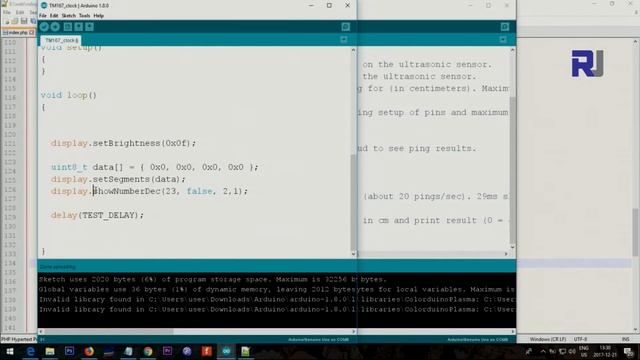Click 'showNumberDec' in the code
The image size is (640, 360).
pyautogui.click(x=127, y=191)
